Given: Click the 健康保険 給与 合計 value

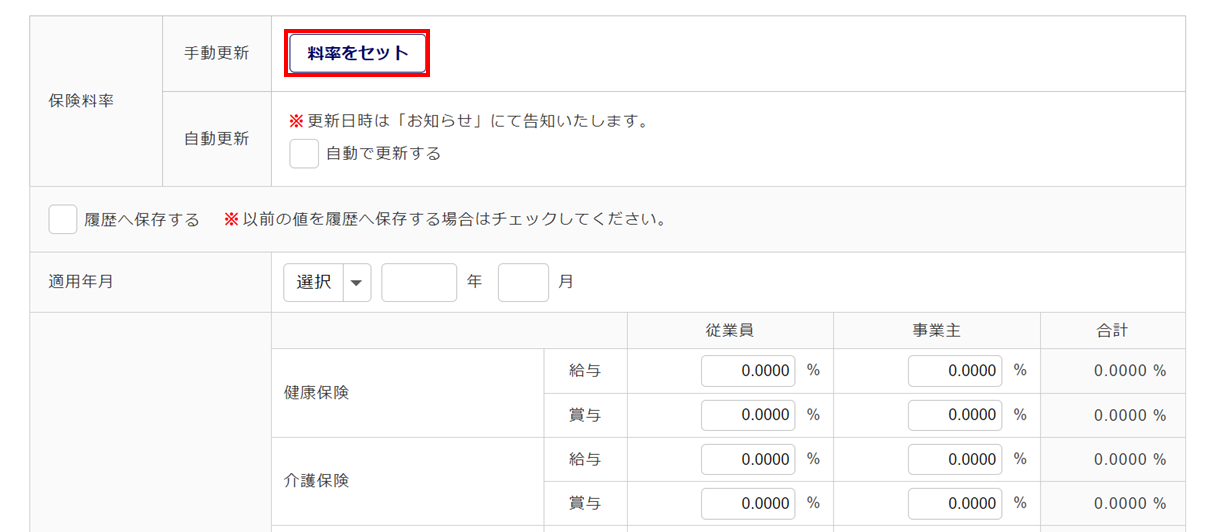Looking at the screenshot, I should click(1129, 371).
